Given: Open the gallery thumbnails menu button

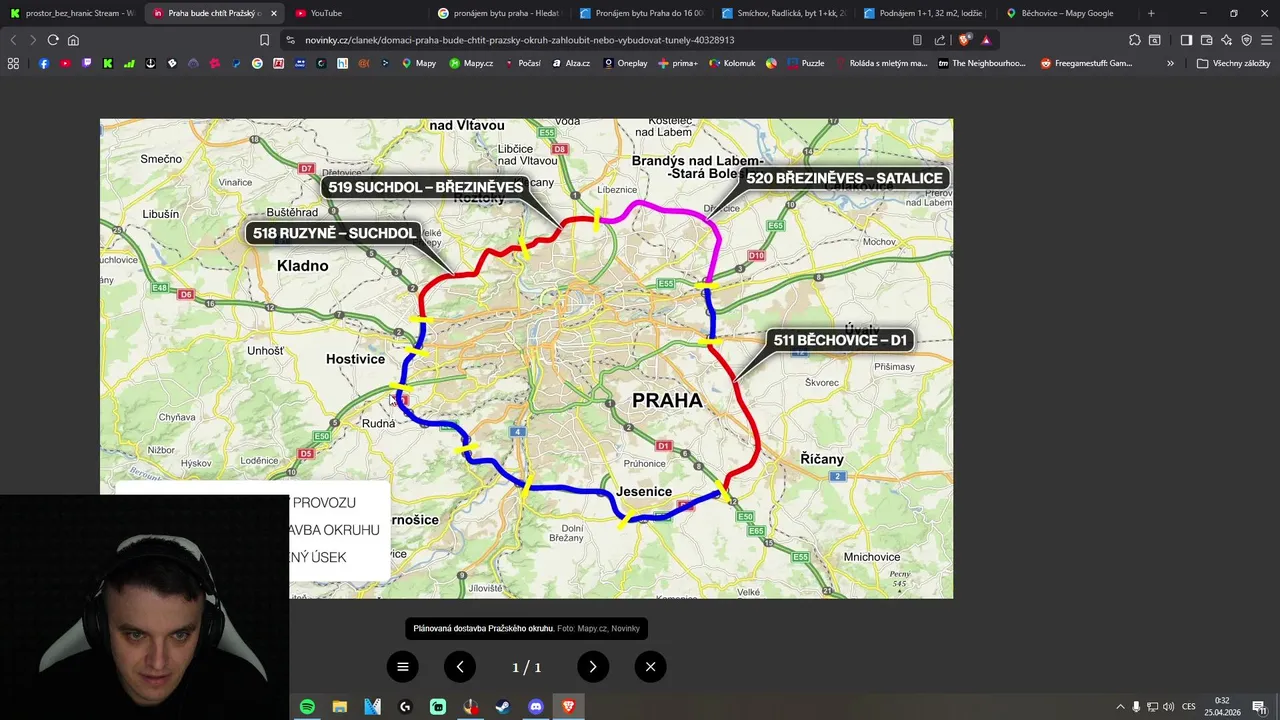Looking at the screenshot, I should tap(403, 667).
